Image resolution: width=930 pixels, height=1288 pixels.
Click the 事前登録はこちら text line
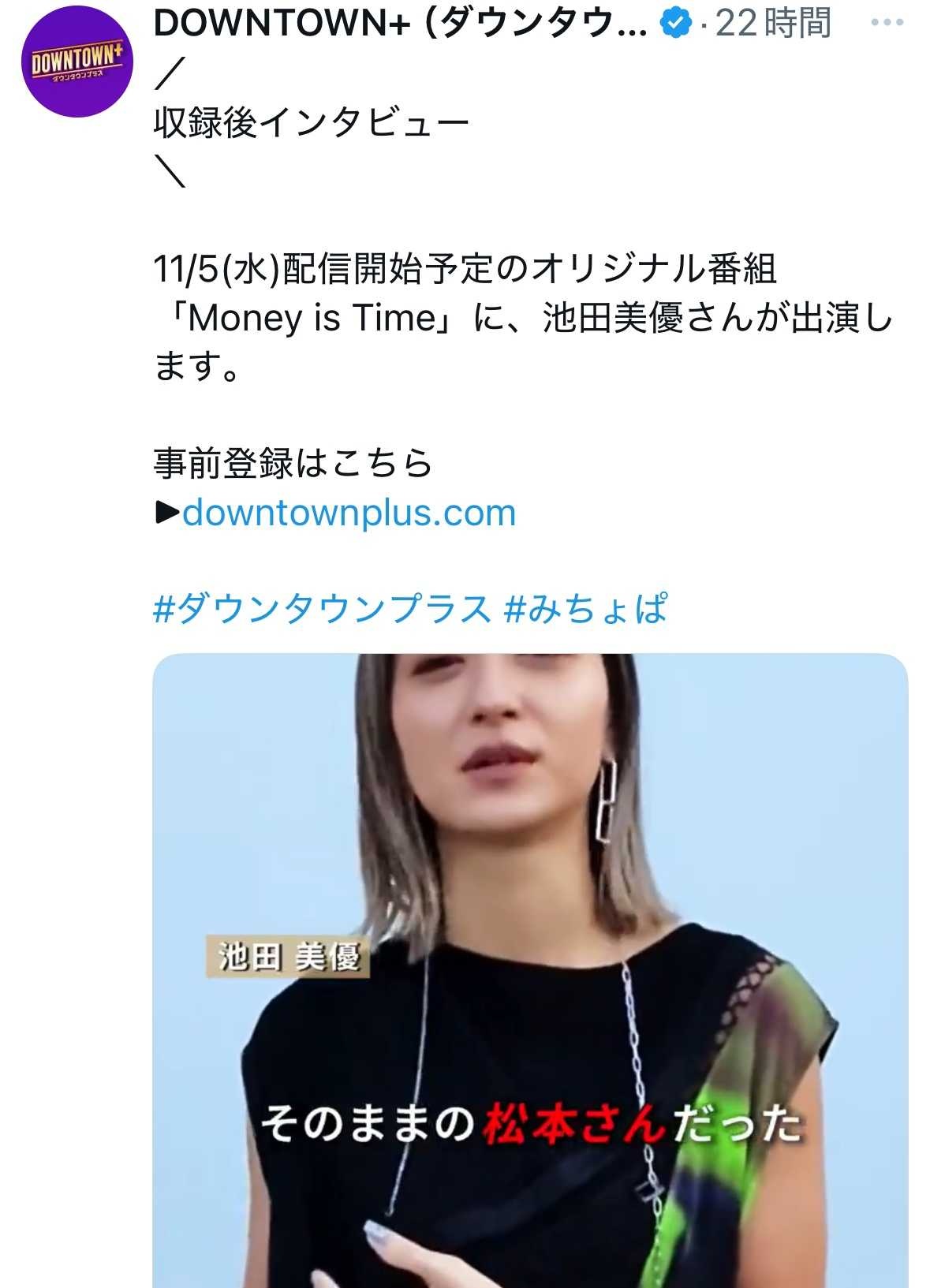tap(293, 464)
